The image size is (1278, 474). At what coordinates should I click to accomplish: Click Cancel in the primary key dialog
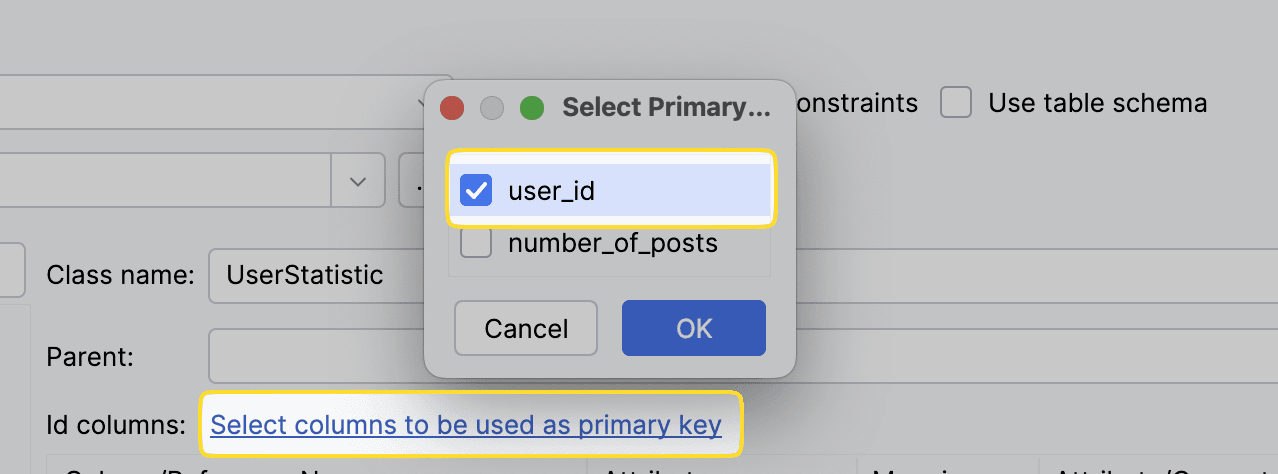pos(526,328)
